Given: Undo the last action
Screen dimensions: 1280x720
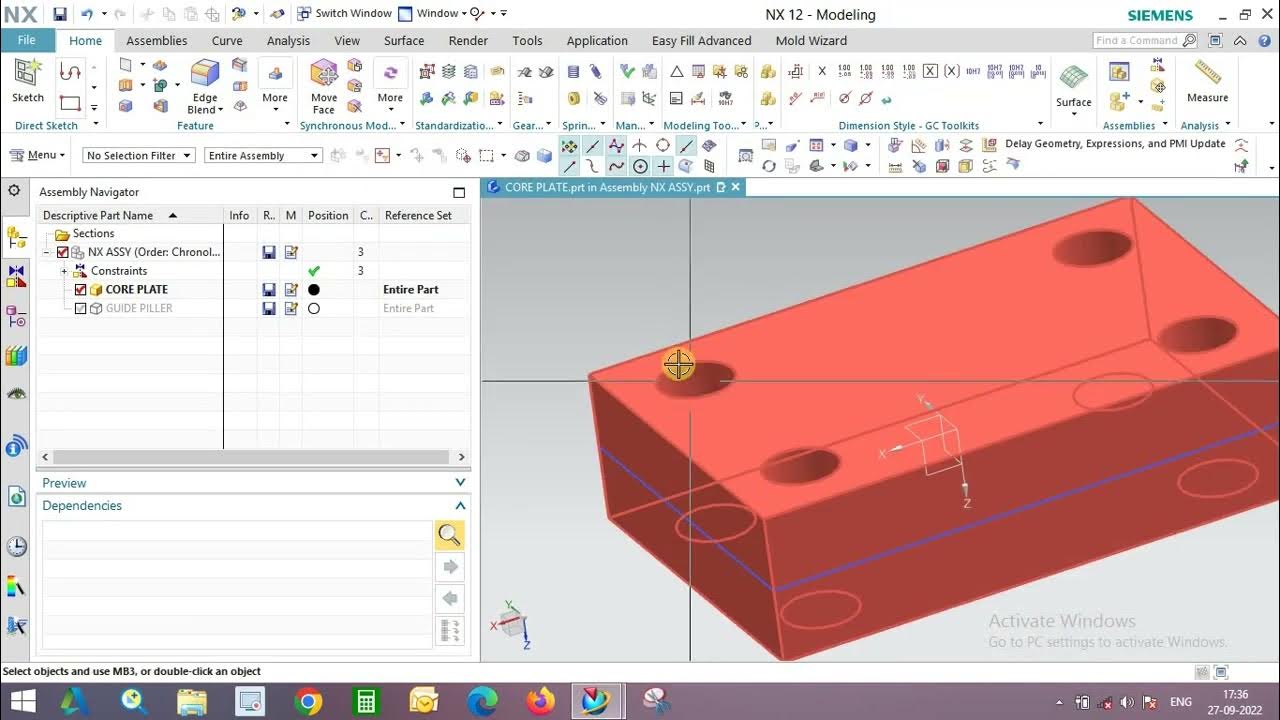Looking at the screenshot, I should [x=87, y=14].
